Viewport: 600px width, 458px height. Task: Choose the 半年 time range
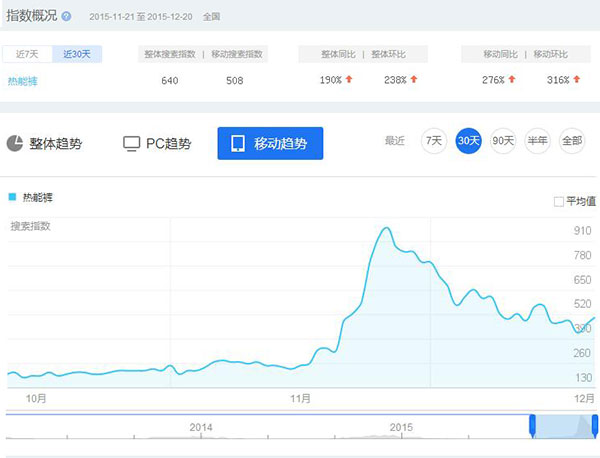tap(537, 141)
